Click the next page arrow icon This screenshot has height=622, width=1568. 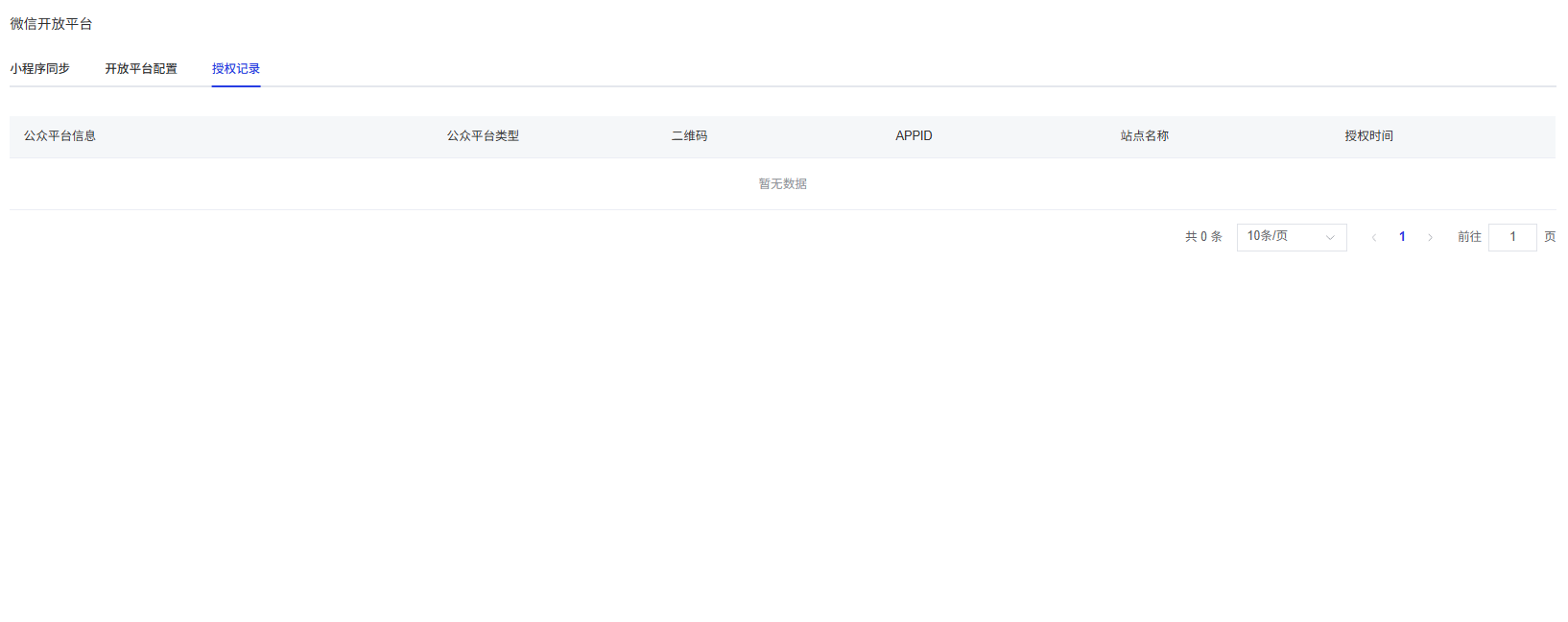(1430, 237)
